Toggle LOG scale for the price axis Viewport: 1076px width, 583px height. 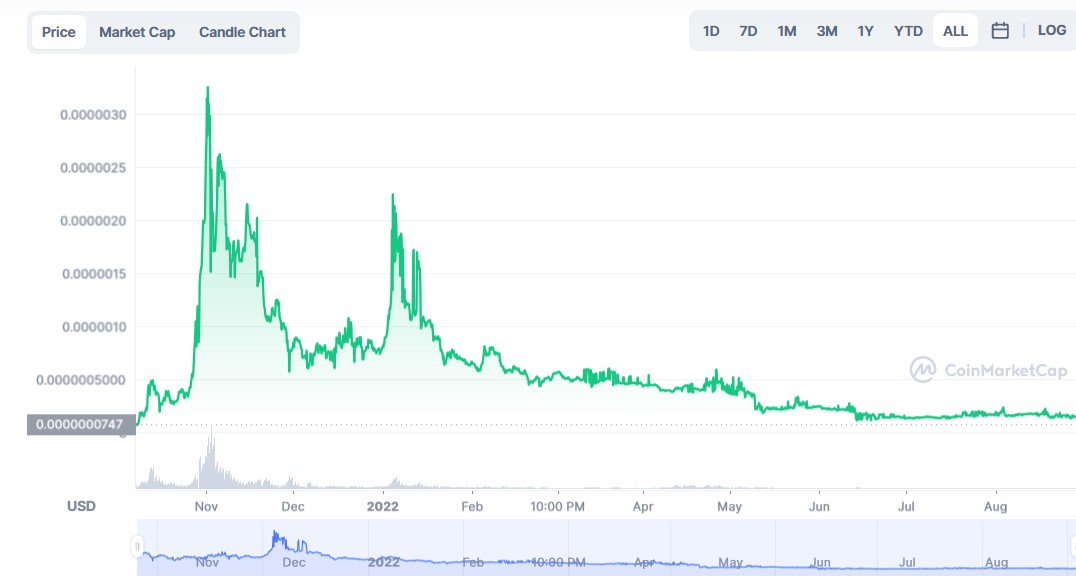tap(1052, 30)
